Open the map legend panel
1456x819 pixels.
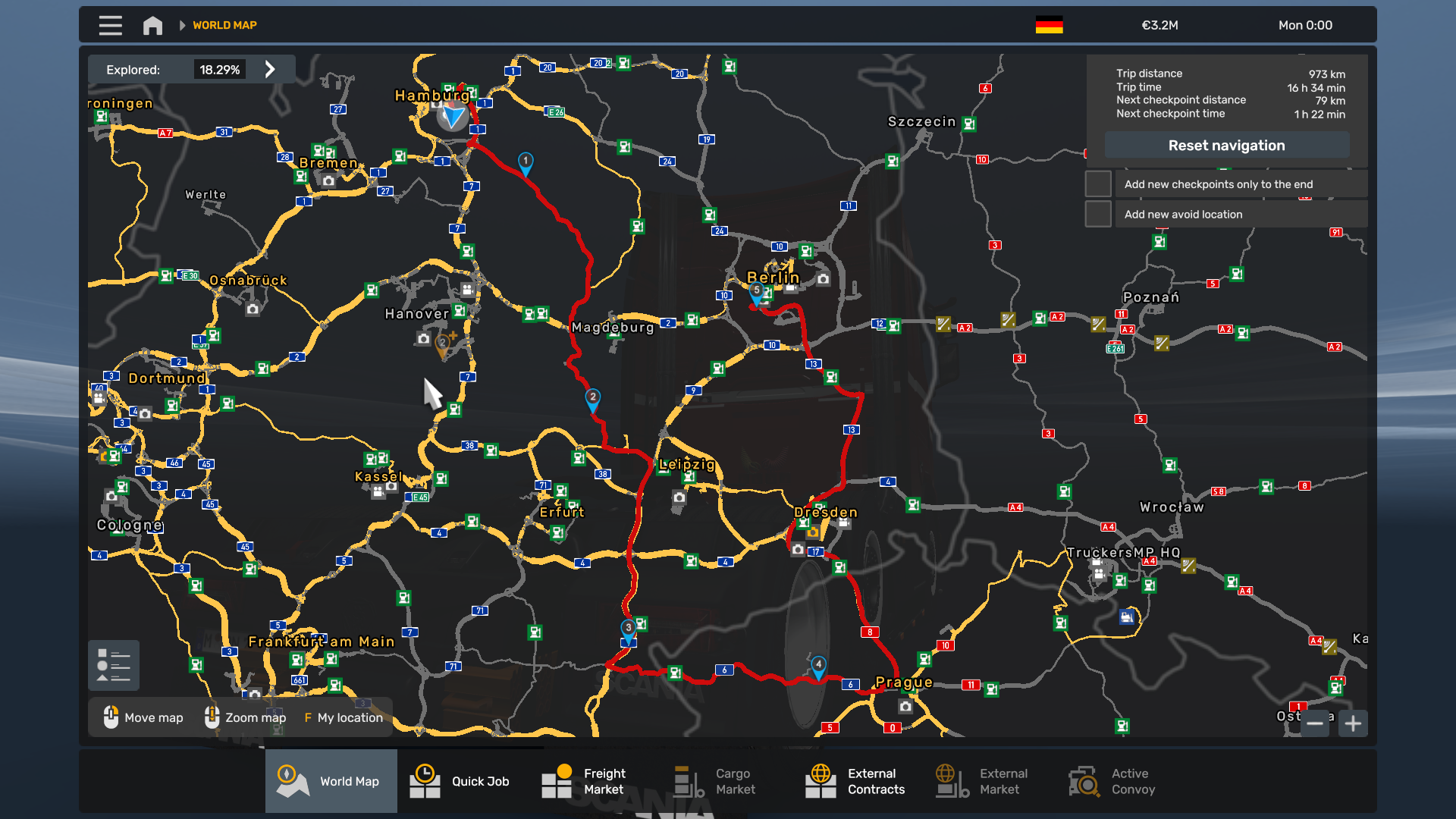113,665
